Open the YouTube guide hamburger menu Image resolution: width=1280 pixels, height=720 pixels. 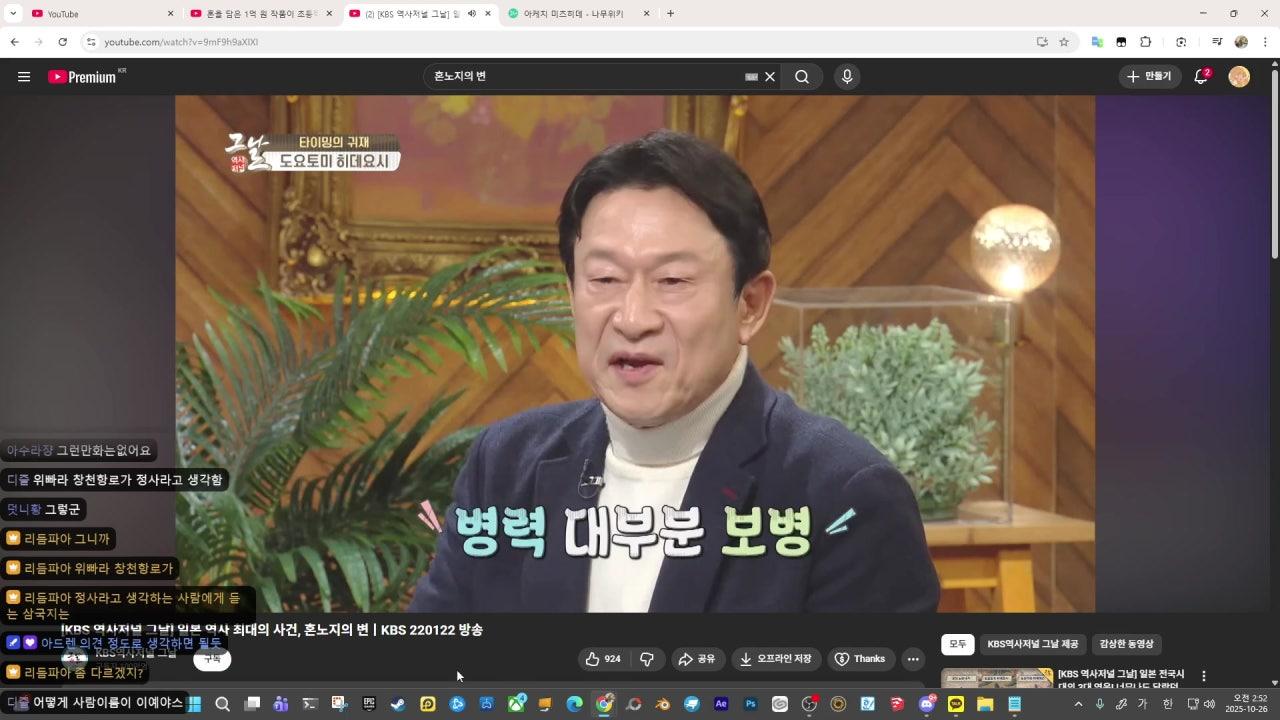point(24,77)
